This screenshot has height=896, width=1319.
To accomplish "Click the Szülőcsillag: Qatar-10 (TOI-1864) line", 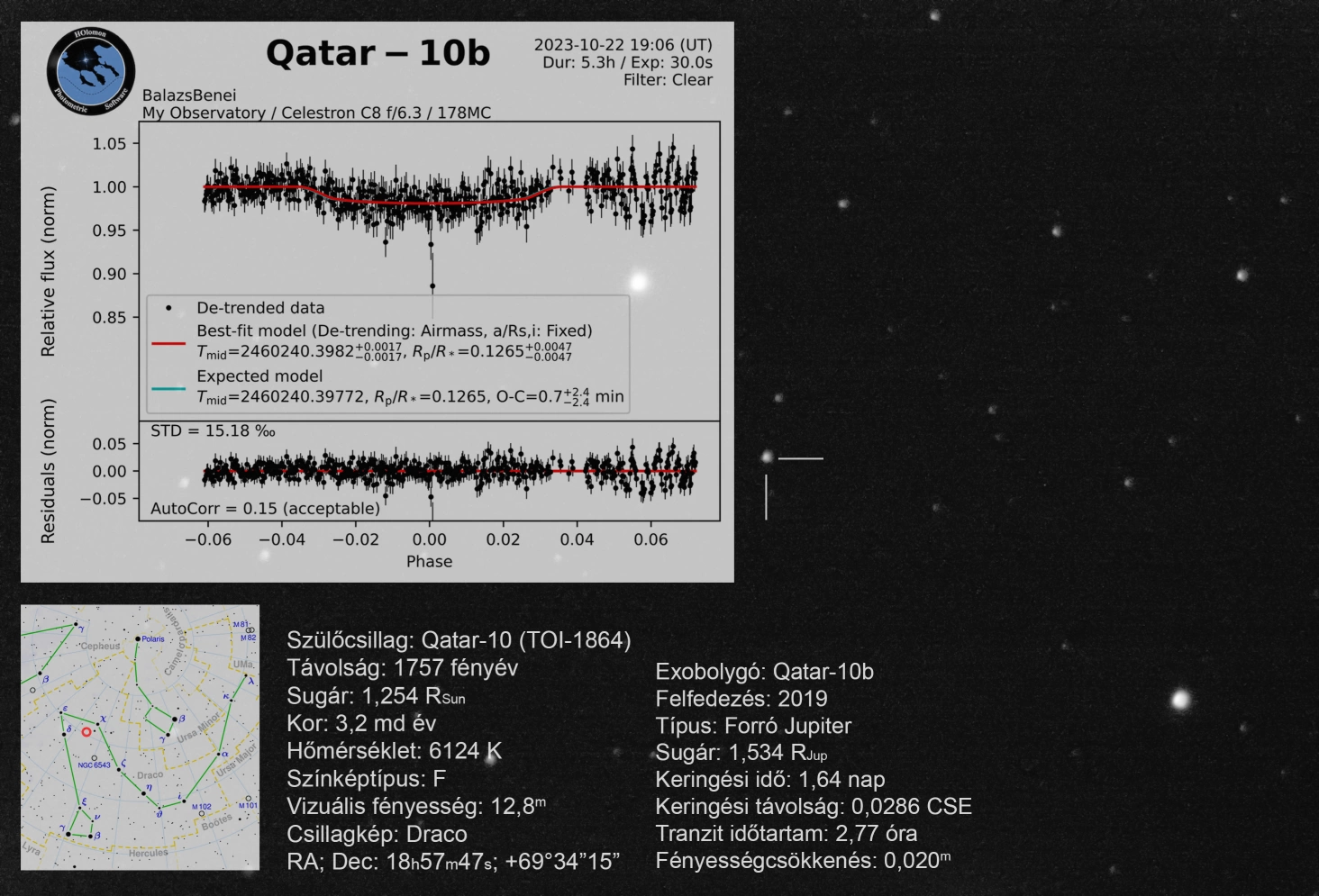I will coord(459,640).
